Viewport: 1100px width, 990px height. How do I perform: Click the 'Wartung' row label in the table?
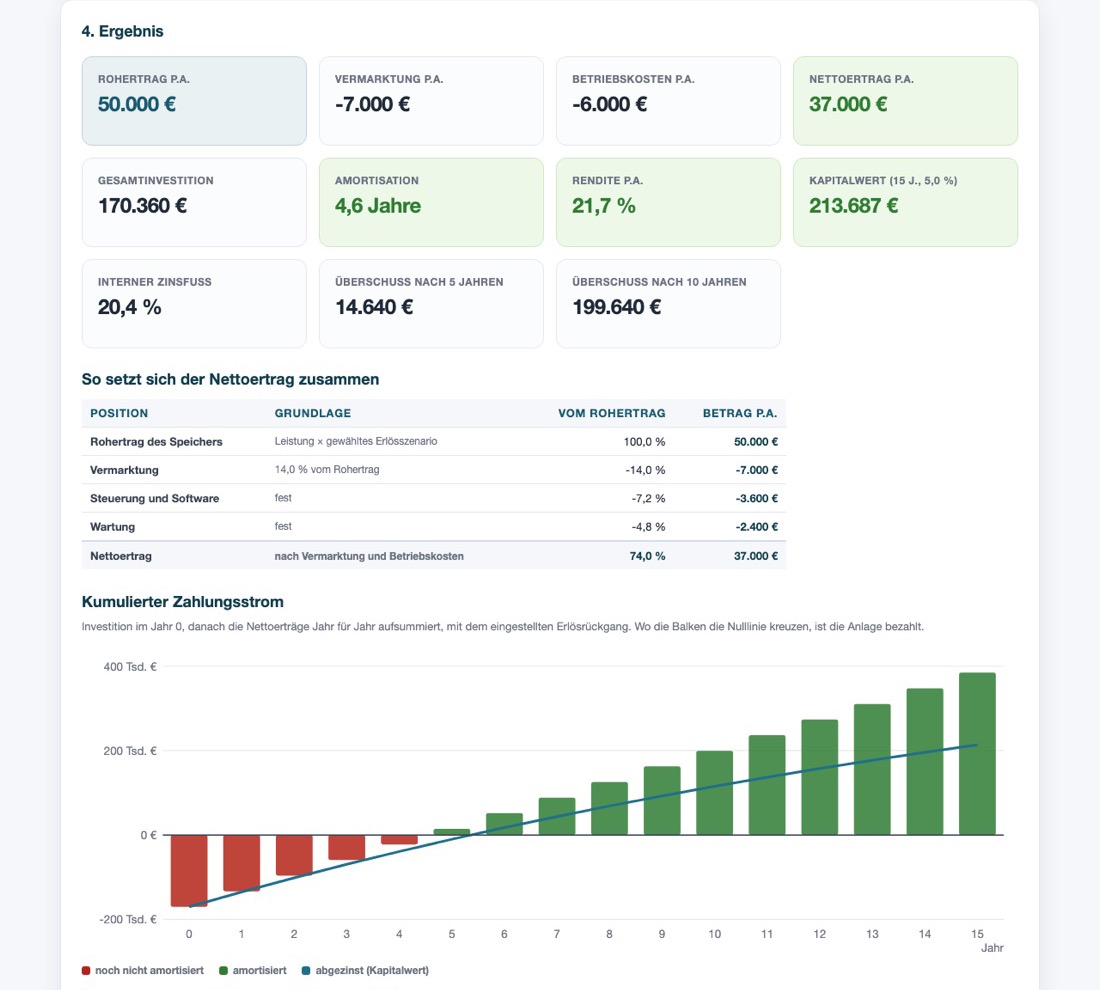pyautogui.click(x=112, y=527)
